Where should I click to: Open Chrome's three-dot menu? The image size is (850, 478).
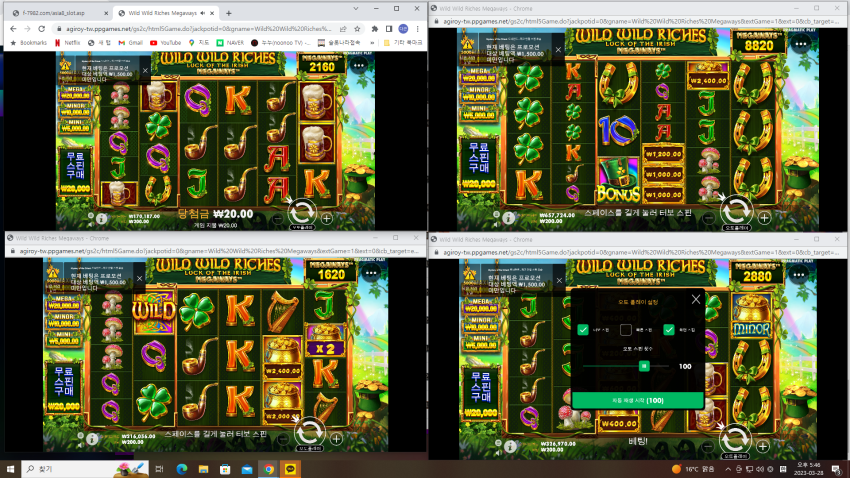pos(417,29)
